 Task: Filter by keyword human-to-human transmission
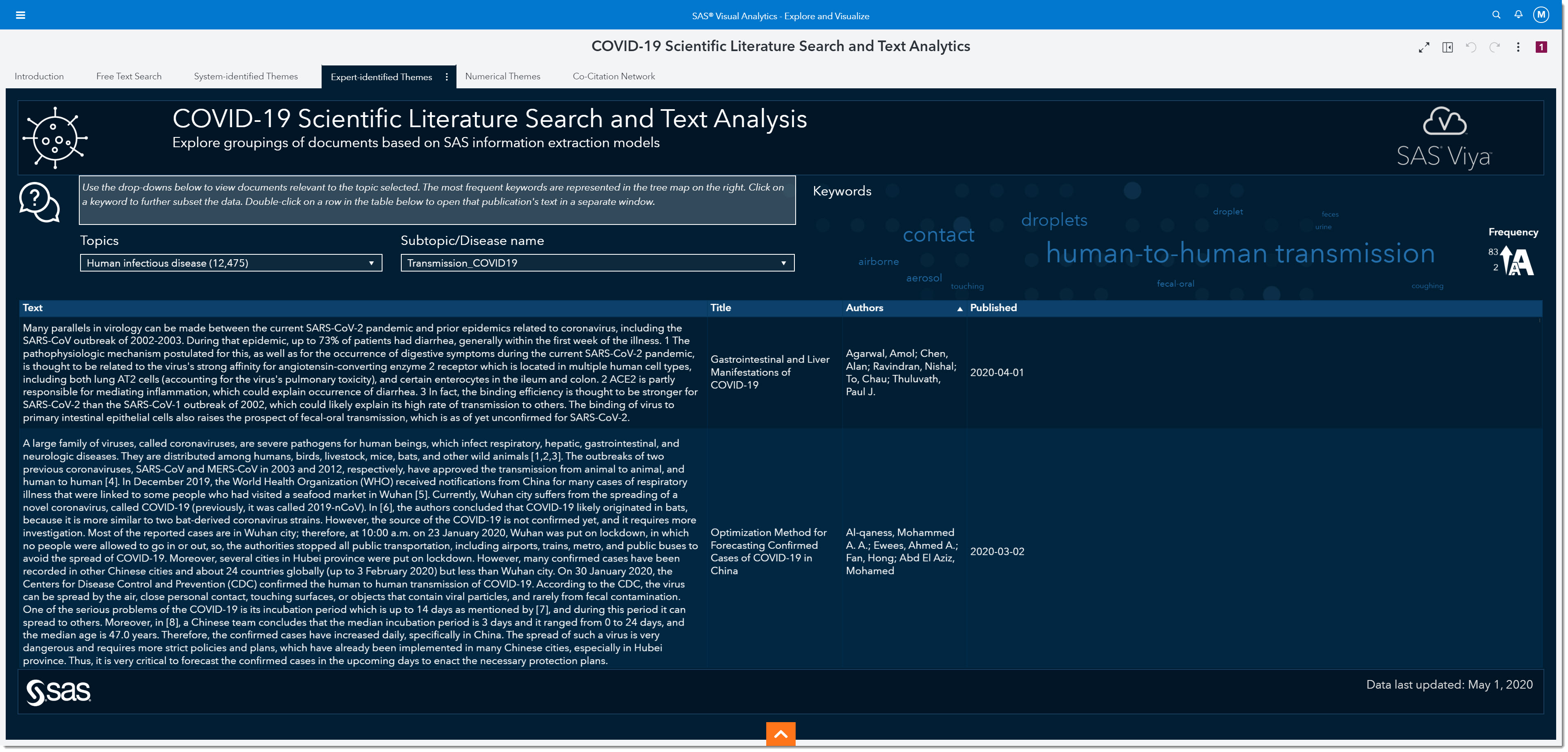click(1240, 253)
